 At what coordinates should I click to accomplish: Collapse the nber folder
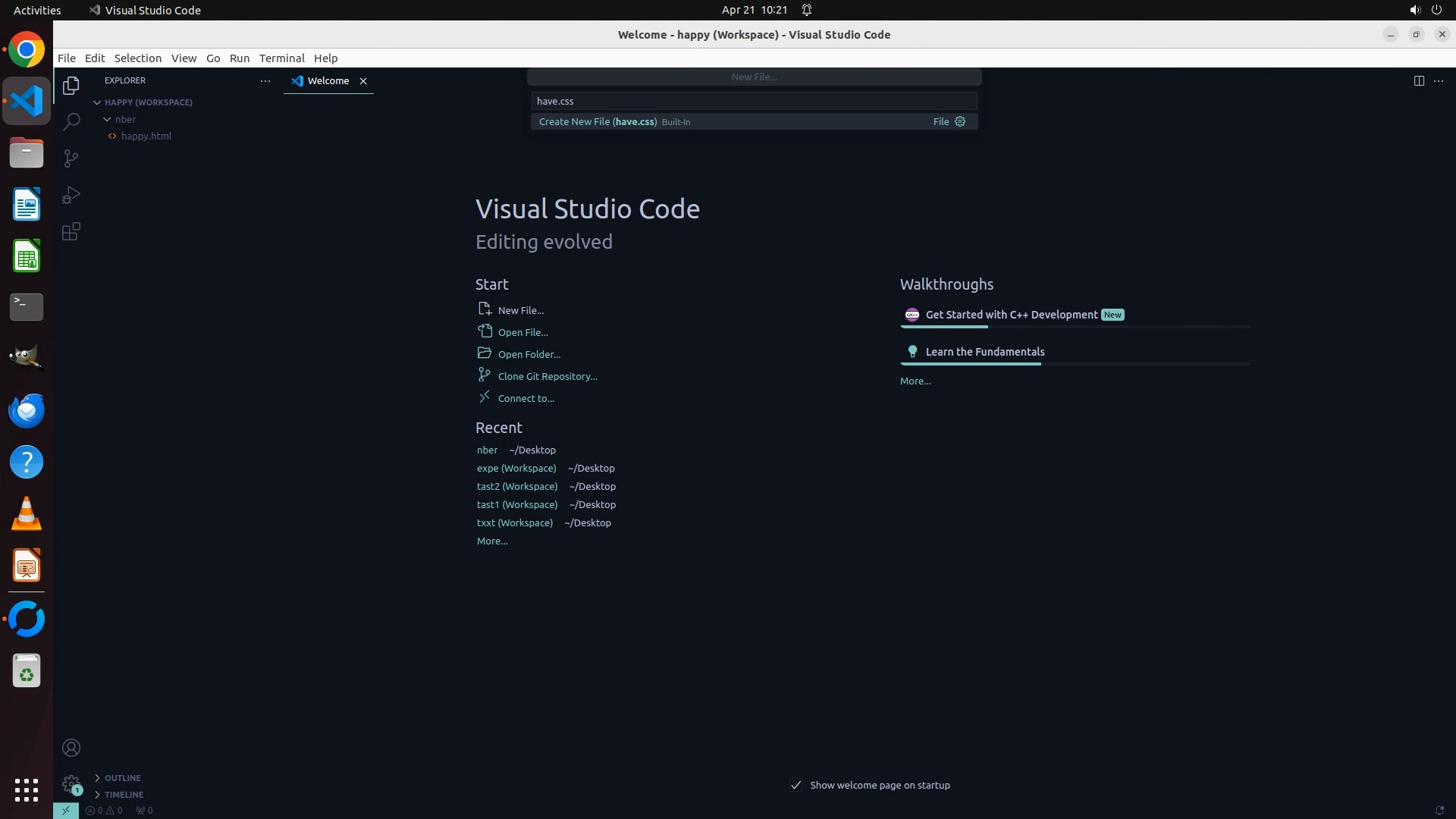(x=108, y=119)
